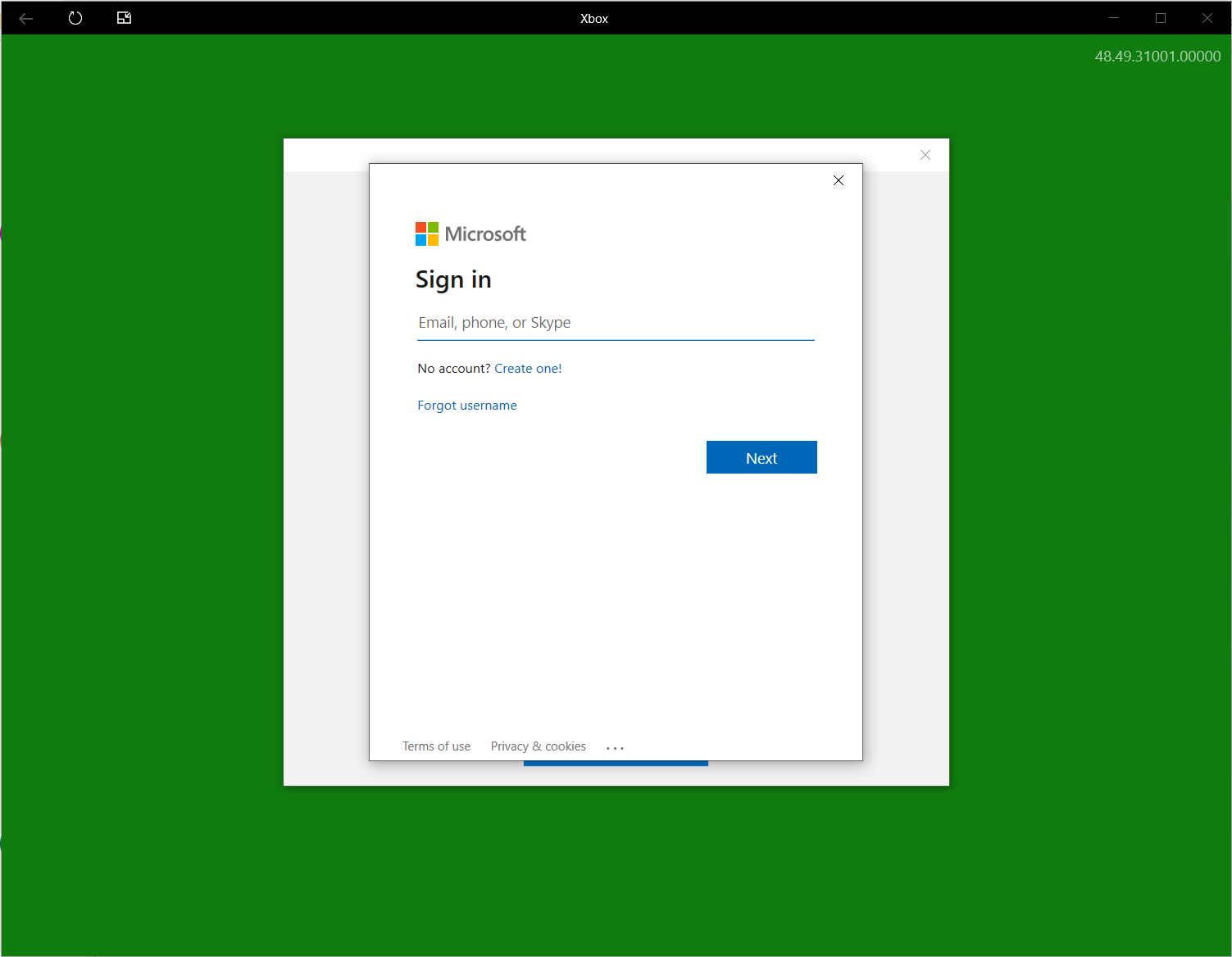Dismiss the inner sign-in dialog
The height and width of the screenshot is (957, 1232).
(x=838, y=180)
